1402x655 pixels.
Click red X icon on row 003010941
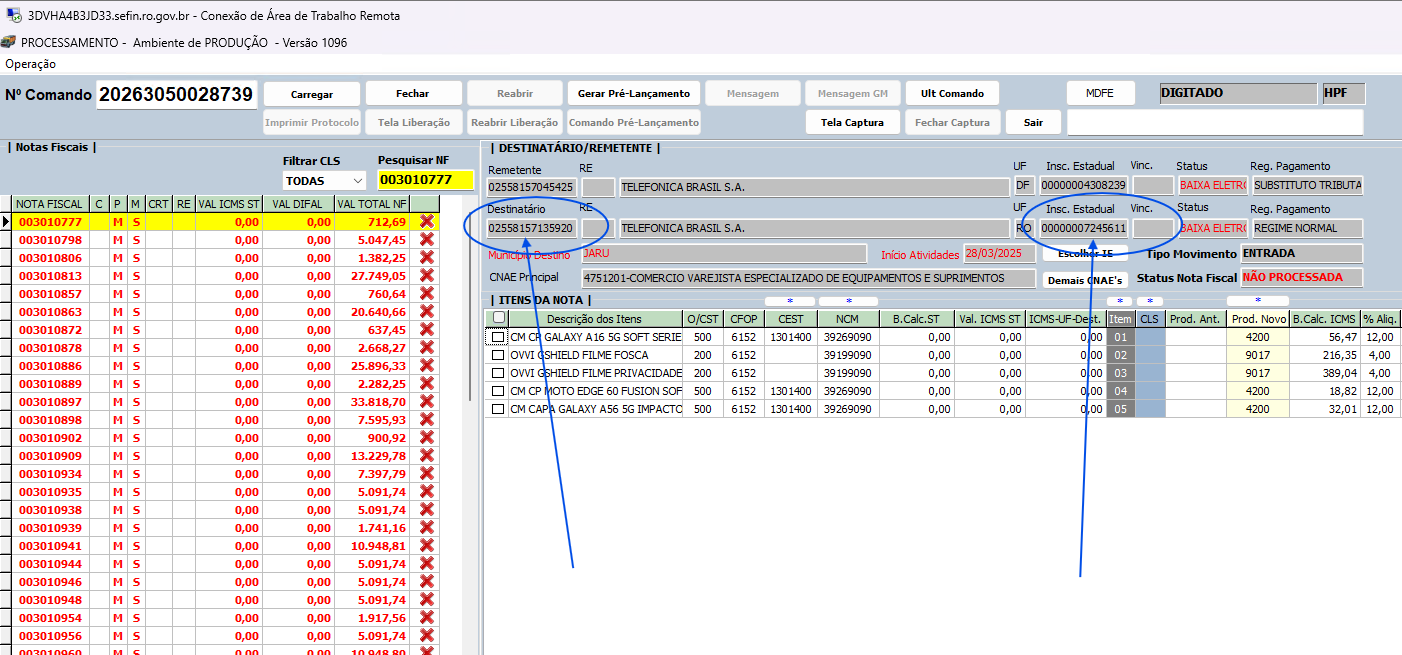pos(427,546)
